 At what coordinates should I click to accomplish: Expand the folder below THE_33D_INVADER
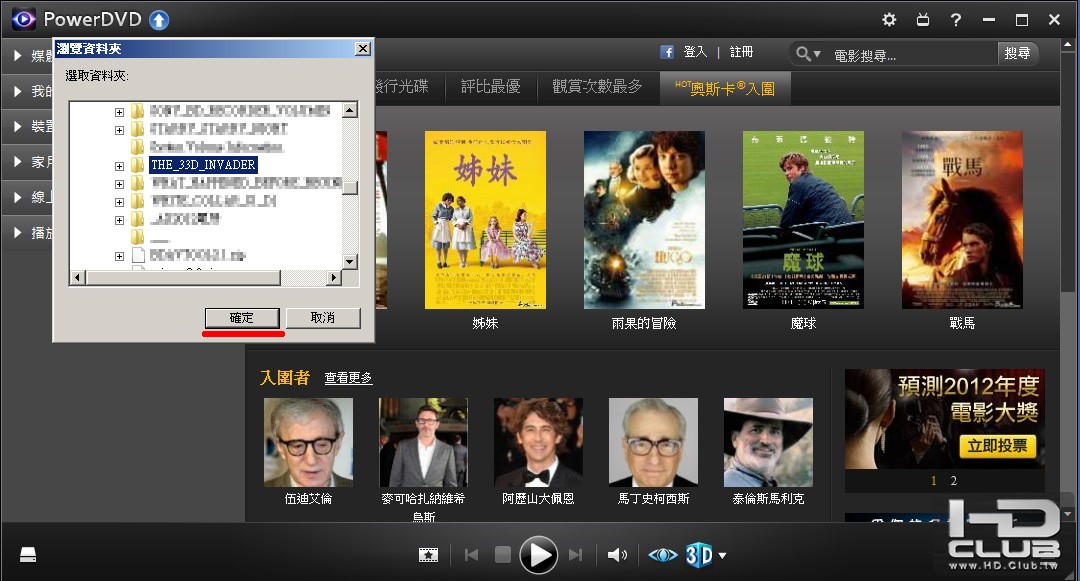click(119, 184)
